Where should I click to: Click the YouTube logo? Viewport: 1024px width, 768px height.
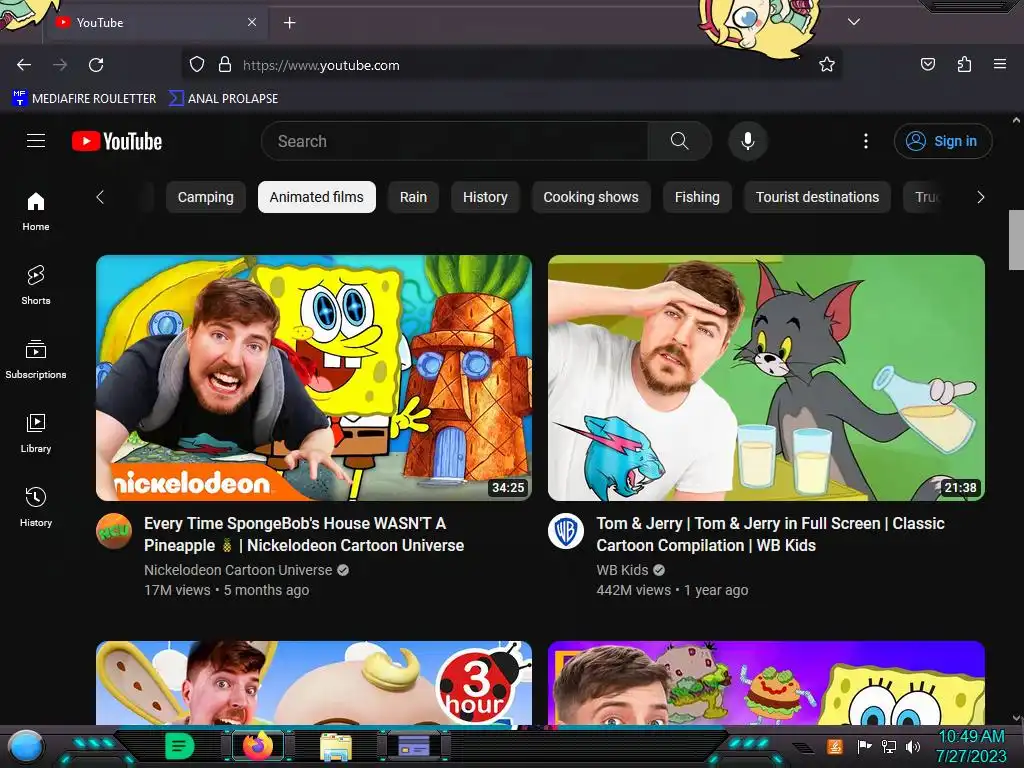tap(117, 141)
